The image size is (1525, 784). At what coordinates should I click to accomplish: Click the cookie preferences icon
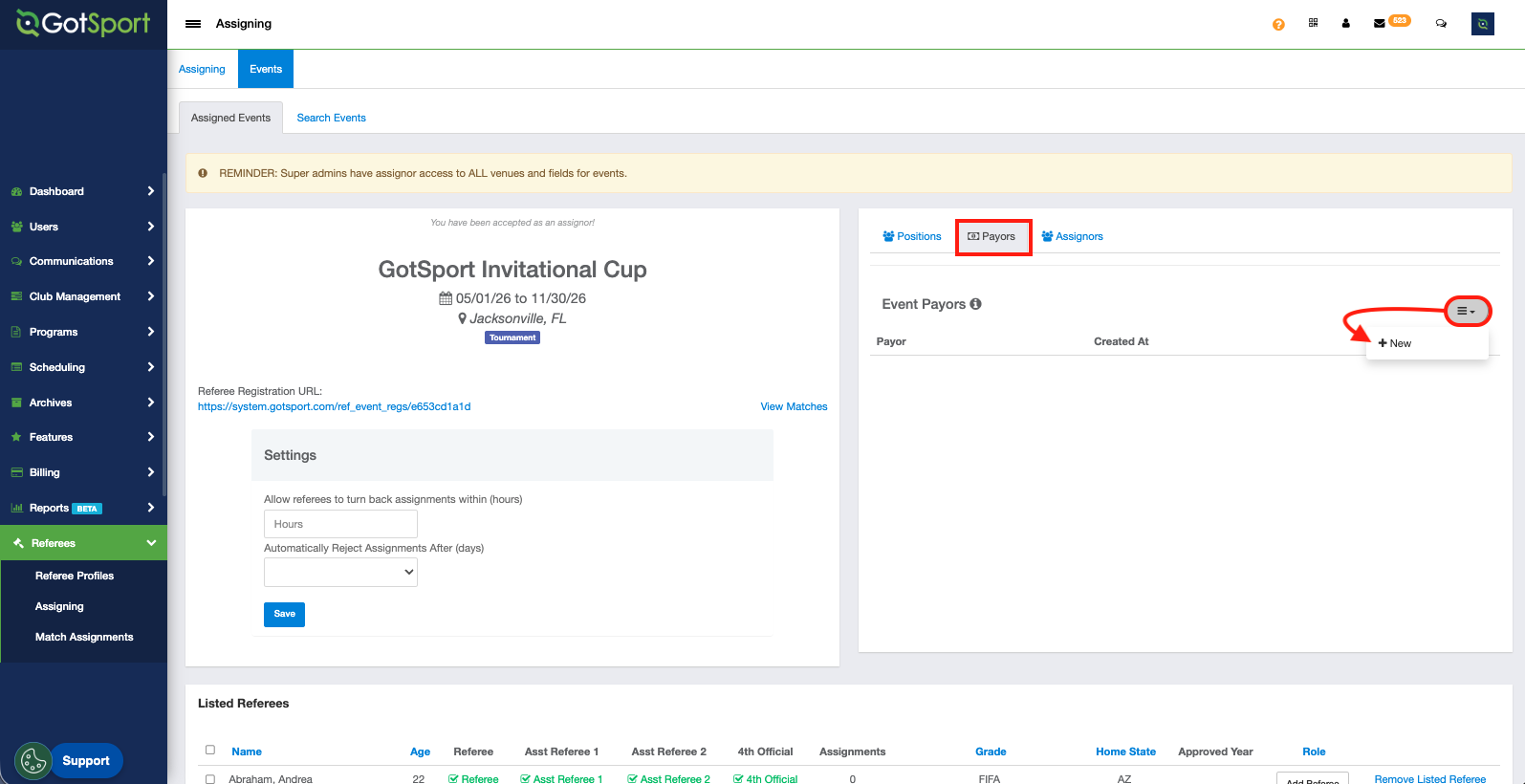(x=33, y=761)
